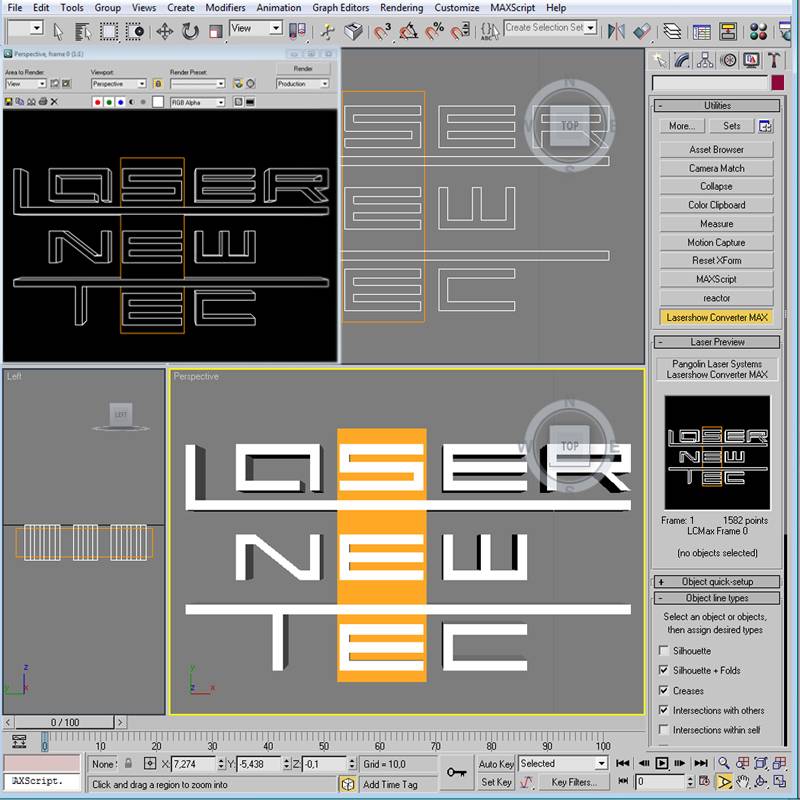Open the Render Preset dropdown

pos(197,84)
